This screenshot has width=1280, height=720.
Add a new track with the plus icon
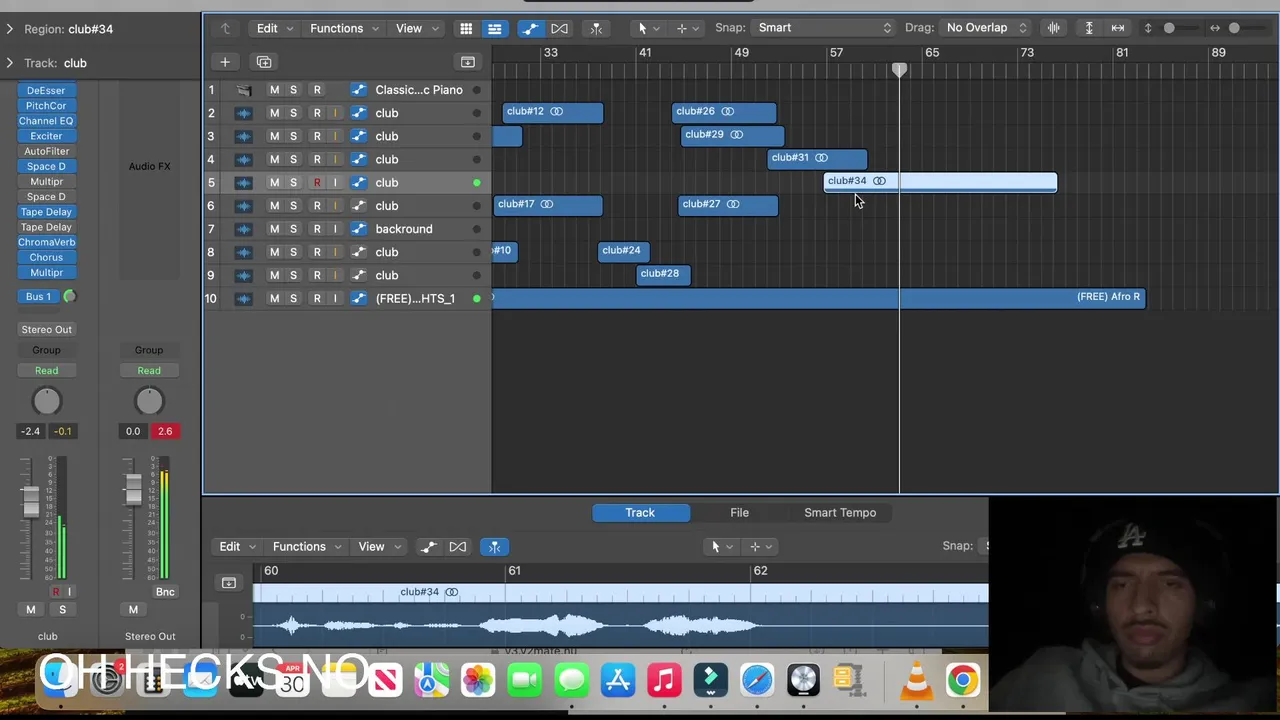[x=225, y=62]
